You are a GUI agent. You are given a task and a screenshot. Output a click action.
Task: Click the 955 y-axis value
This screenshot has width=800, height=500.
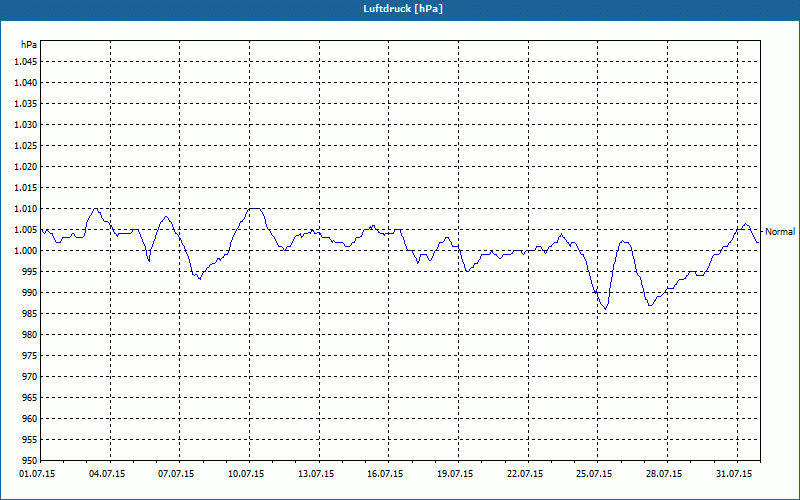[30, 440]
